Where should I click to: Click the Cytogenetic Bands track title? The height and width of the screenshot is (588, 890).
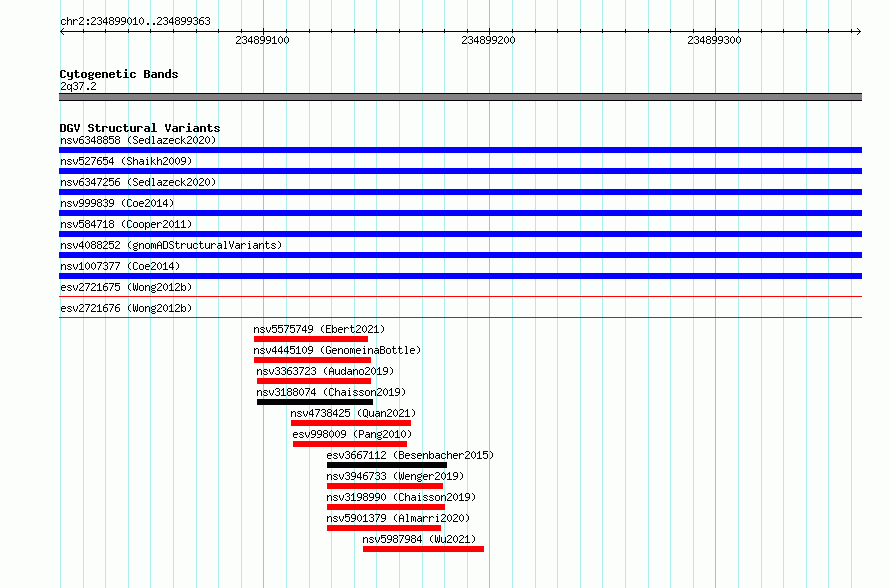119,74
